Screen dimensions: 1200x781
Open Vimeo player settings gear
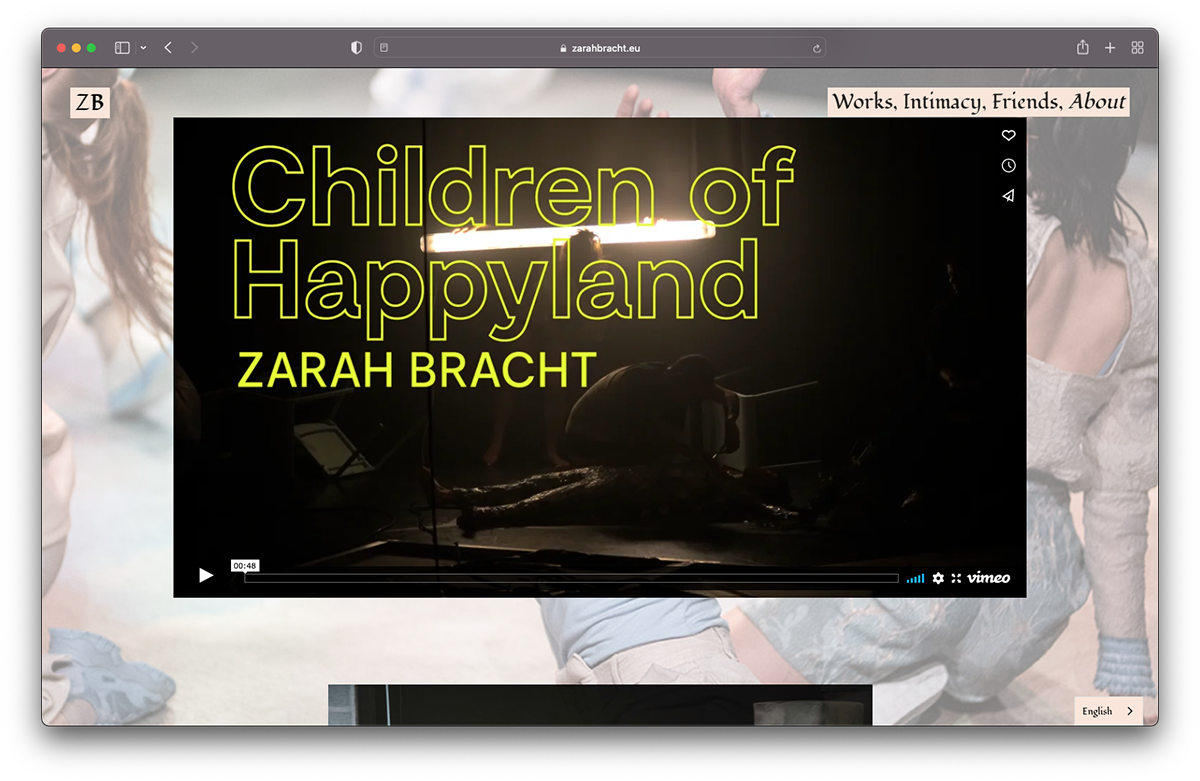point(938,578)
